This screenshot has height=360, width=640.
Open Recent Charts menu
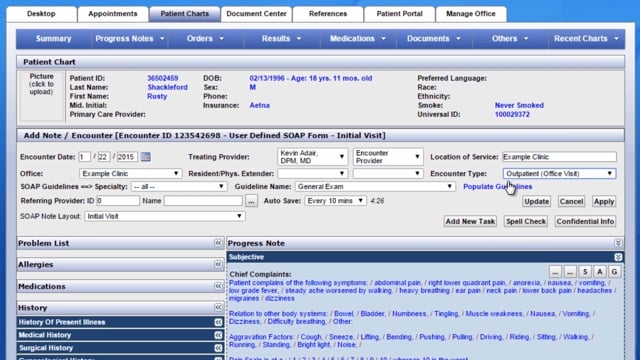pos(586,39)
